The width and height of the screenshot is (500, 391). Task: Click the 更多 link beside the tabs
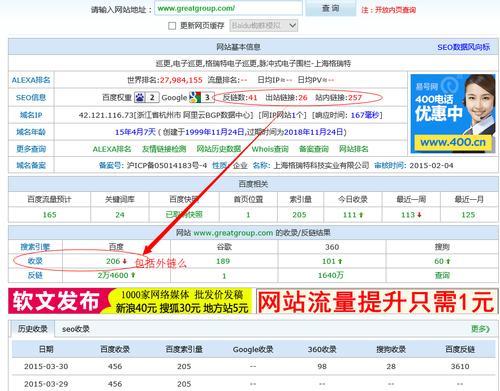[480, 329]
